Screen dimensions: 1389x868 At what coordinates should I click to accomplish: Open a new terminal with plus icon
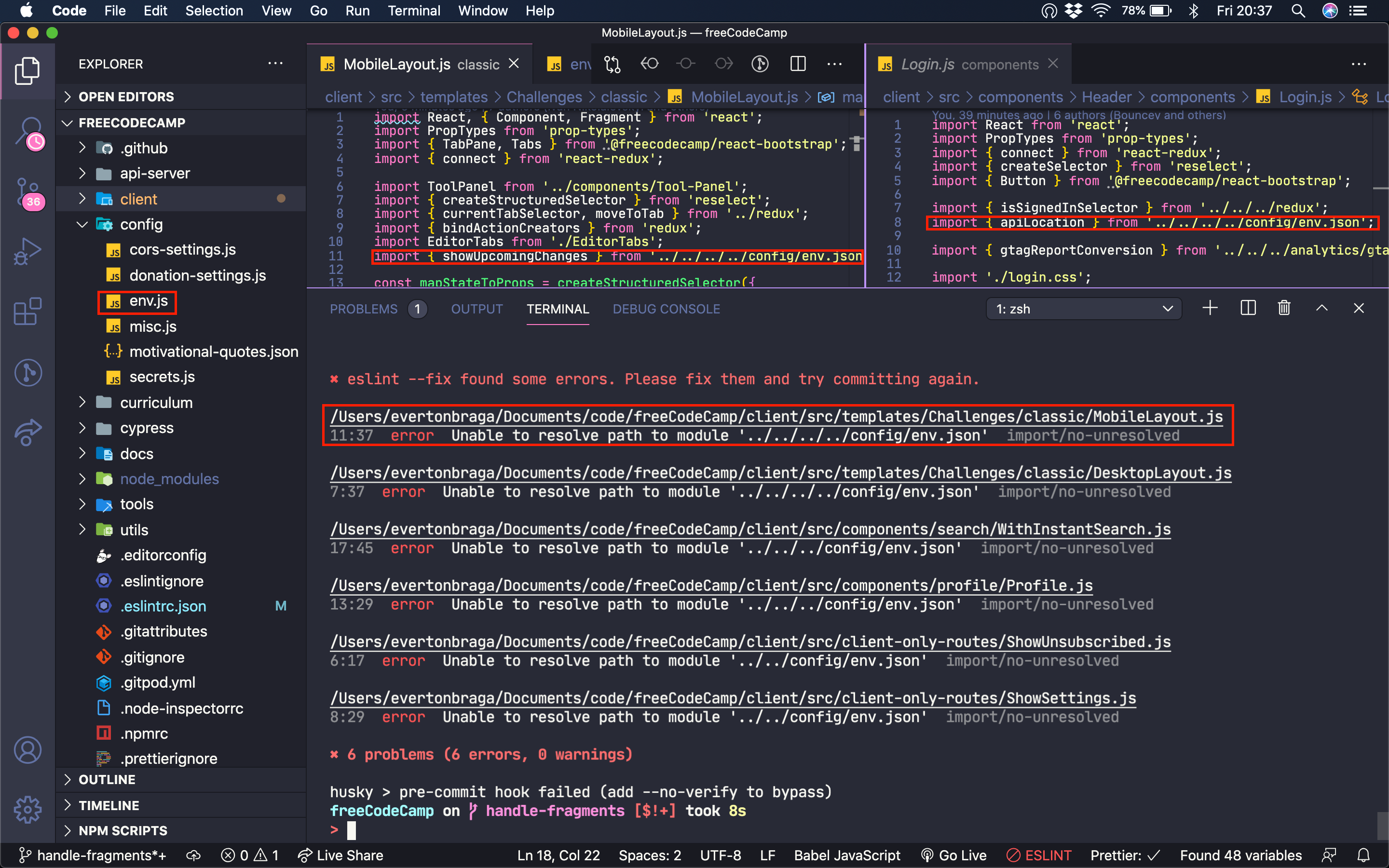click(x=1210, y=308)
